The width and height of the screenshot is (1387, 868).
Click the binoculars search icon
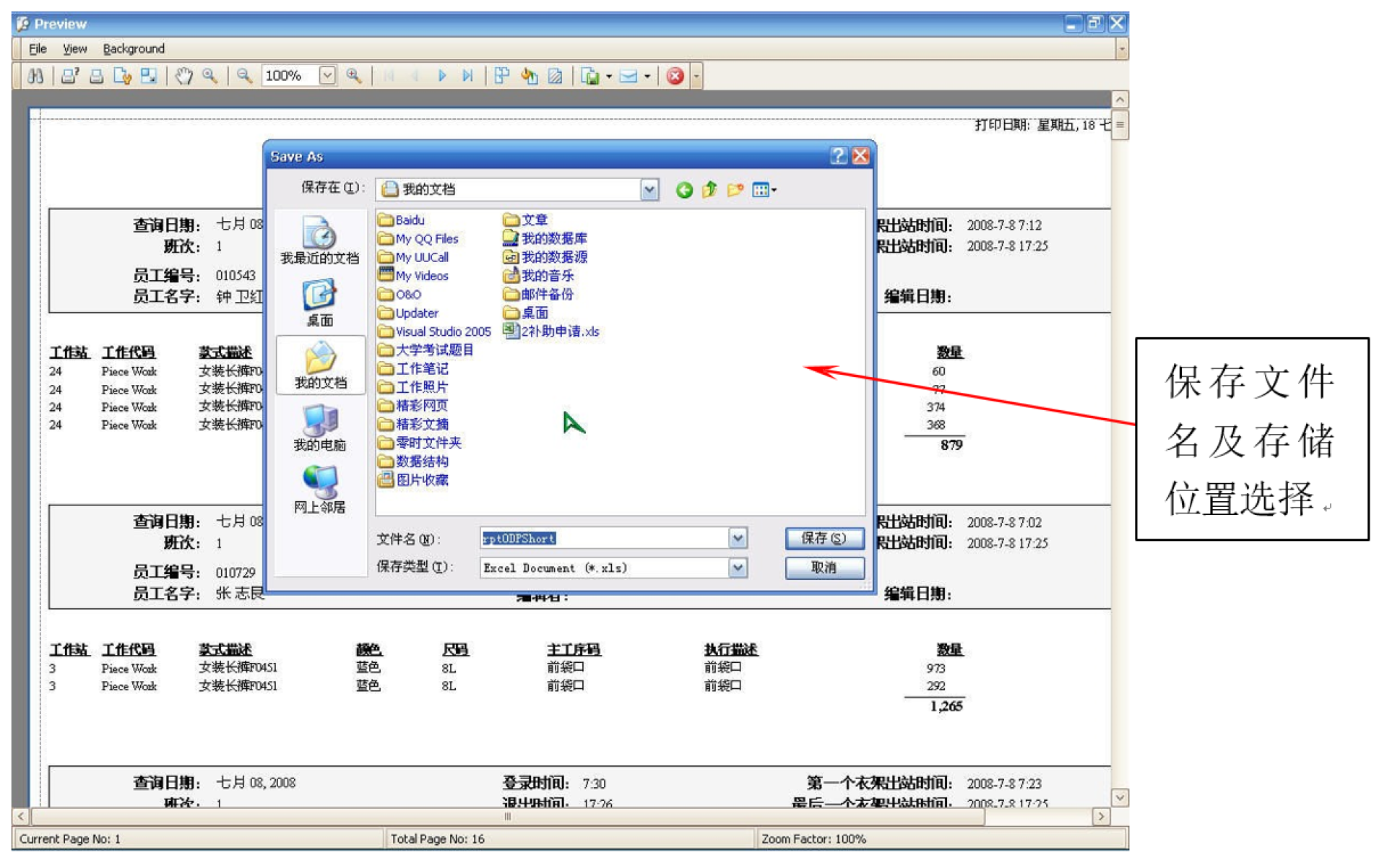[x=35, y=76]
